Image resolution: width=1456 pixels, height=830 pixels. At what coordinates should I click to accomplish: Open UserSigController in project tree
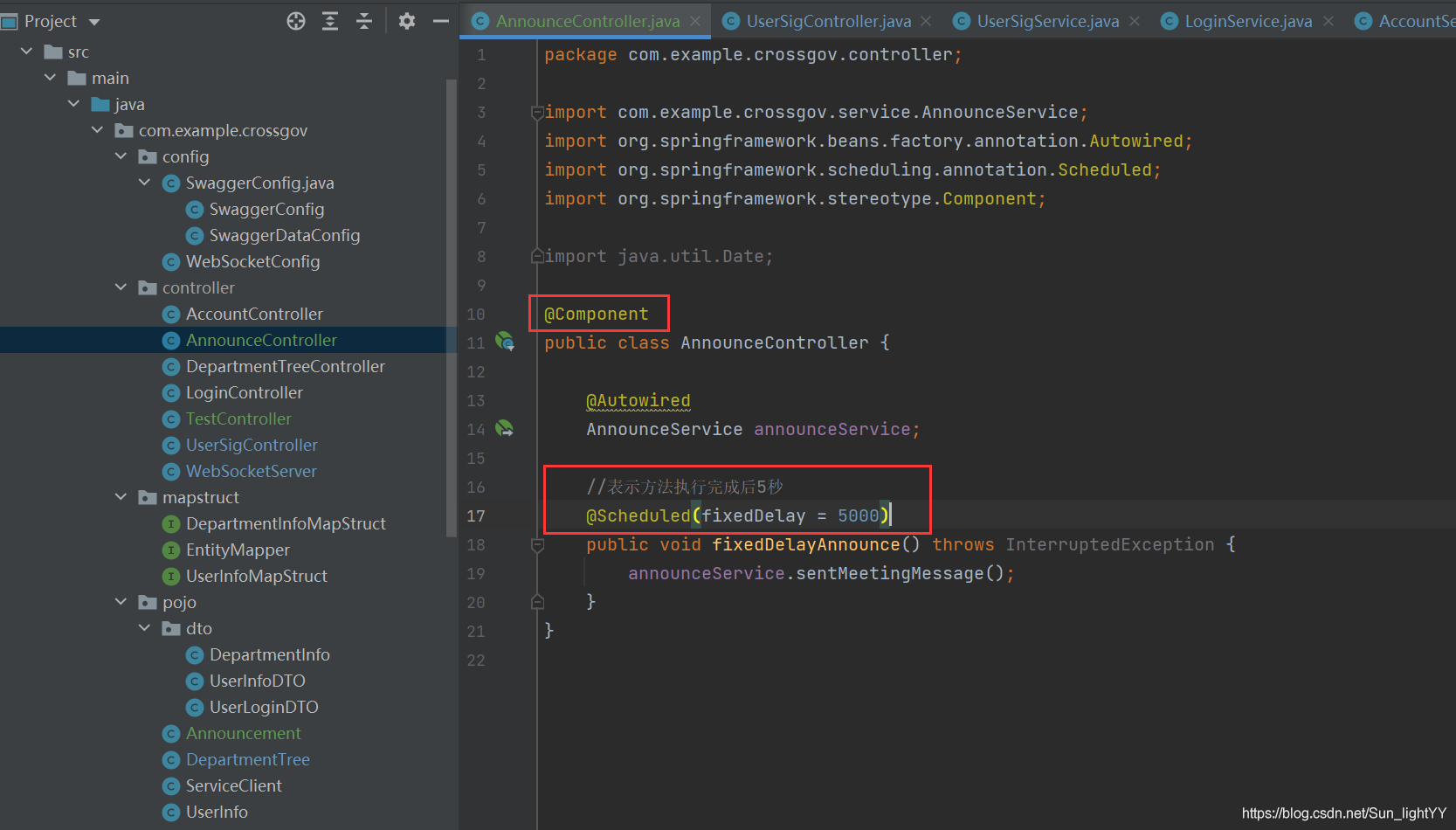click(x=252, y=445)
